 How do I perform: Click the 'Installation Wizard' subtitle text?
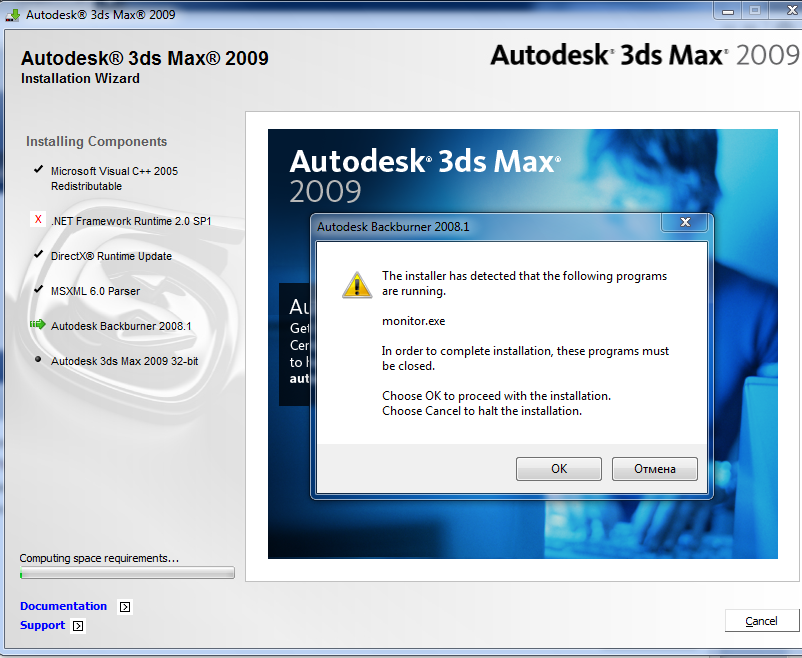80,78
